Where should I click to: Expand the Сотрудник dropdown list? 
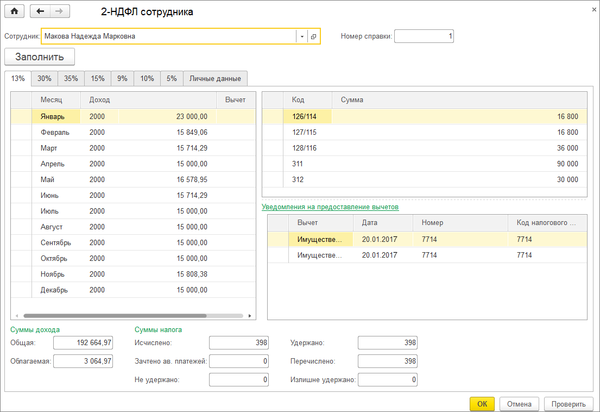302,36
